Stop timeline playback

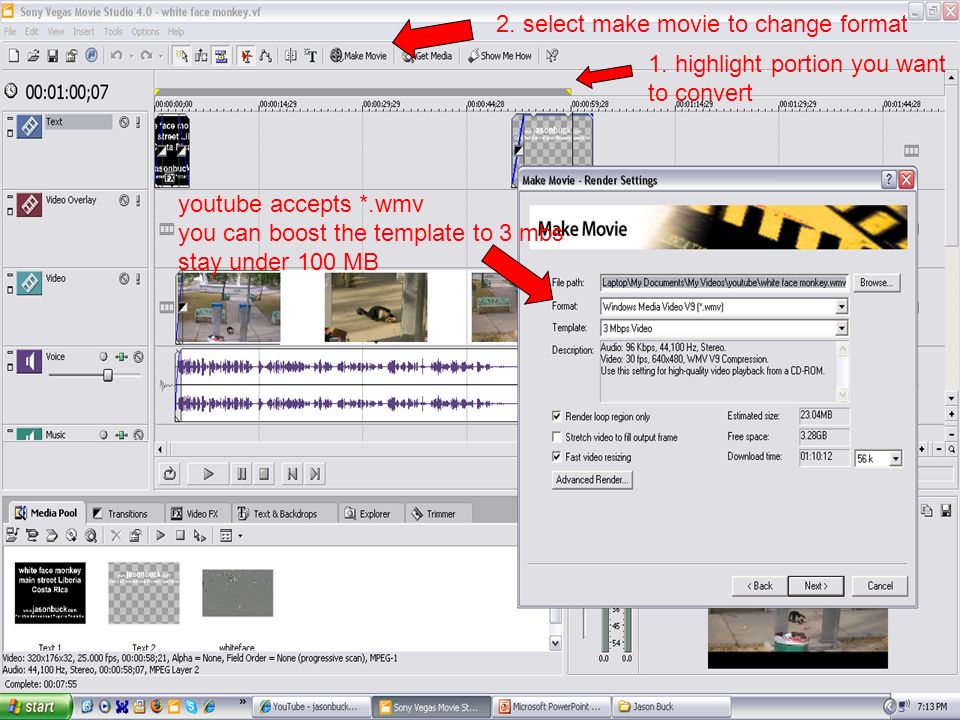264,473
